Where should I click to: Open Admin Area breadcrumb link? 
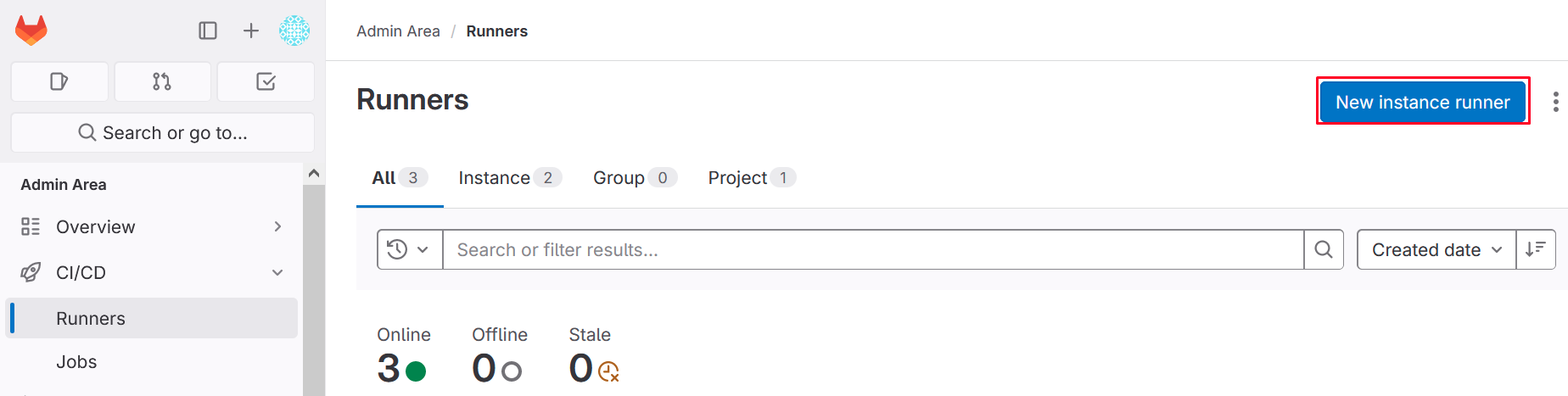pyautogui.click(x=398, y=31)
